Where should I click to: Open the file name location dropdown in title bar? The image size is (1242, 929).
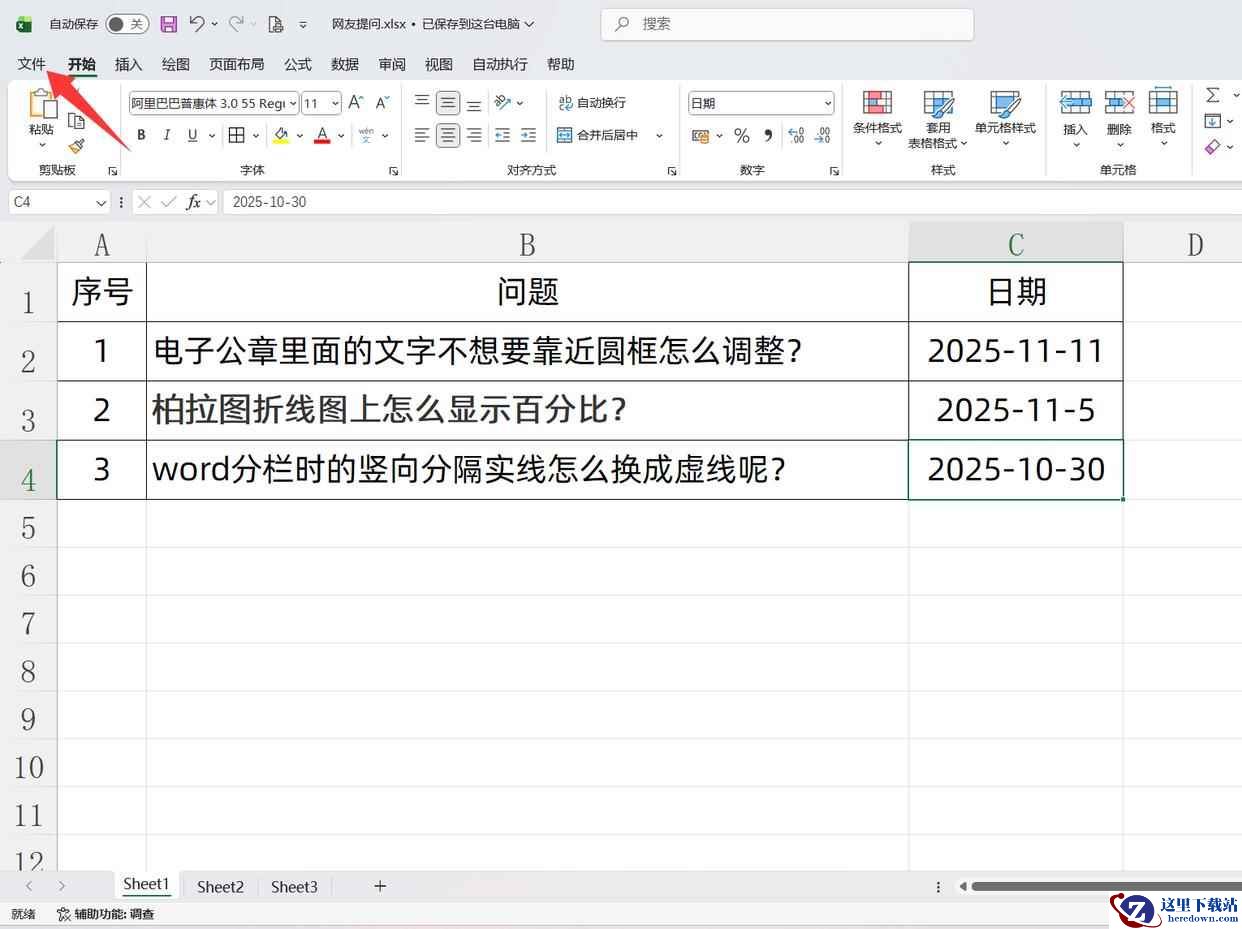[529, 24]
